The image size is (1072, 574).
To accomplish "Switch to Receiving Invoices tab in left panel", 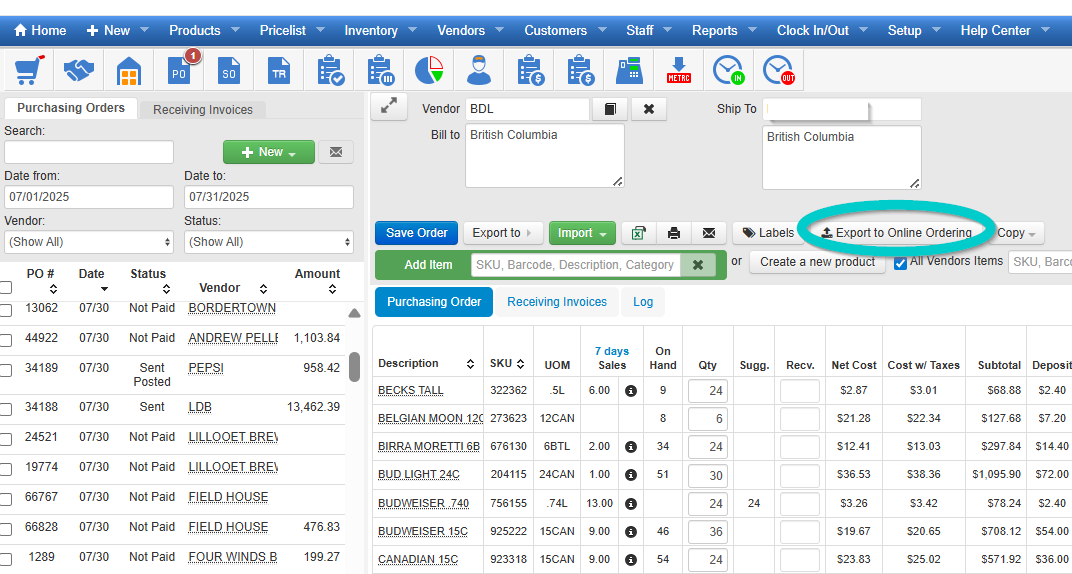I will (202, 110).
